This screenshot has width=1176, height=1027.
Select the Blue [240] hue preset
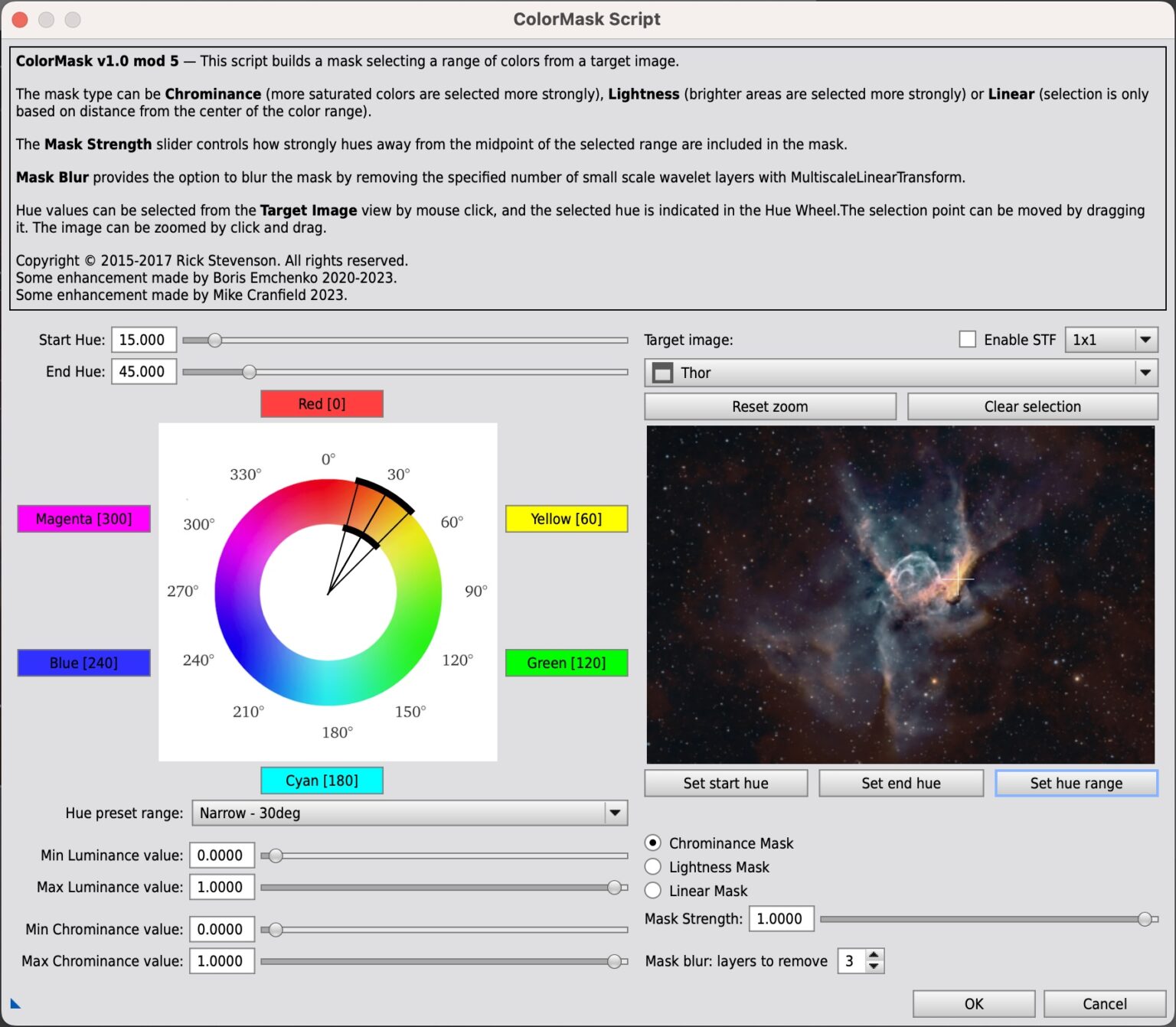pyautogui.click(x=83, y=663)
